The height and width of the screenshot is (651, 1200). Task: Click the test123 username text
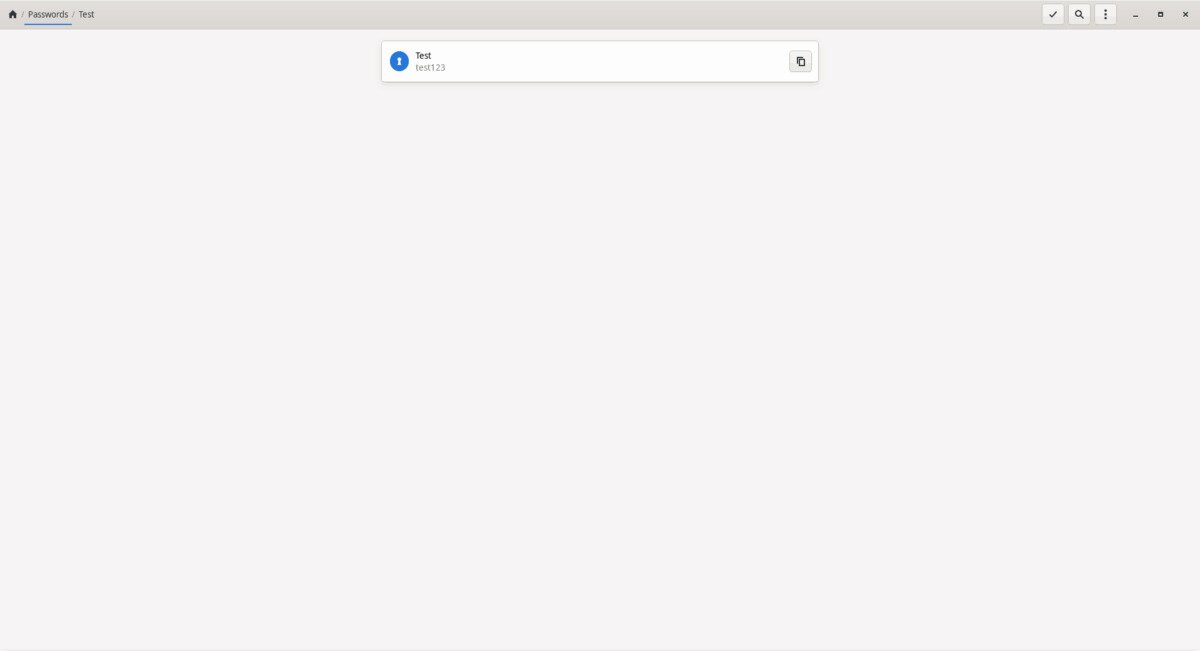click(430, 67)
